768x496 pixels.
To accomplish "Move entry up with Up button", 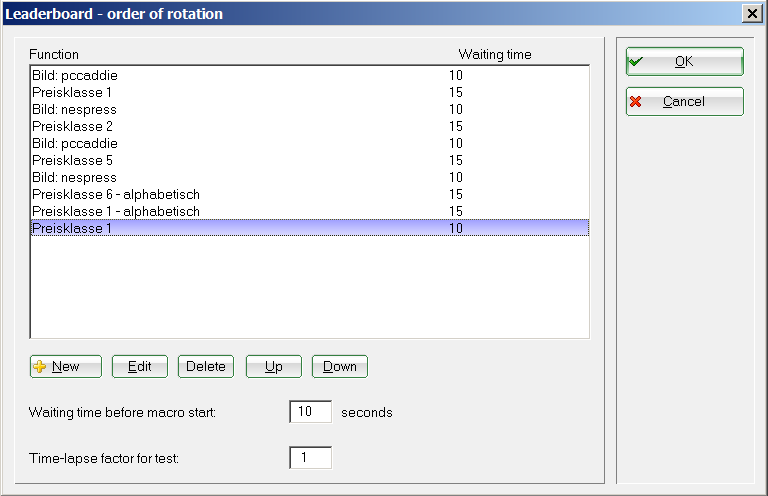I will (x=273, y=367).
